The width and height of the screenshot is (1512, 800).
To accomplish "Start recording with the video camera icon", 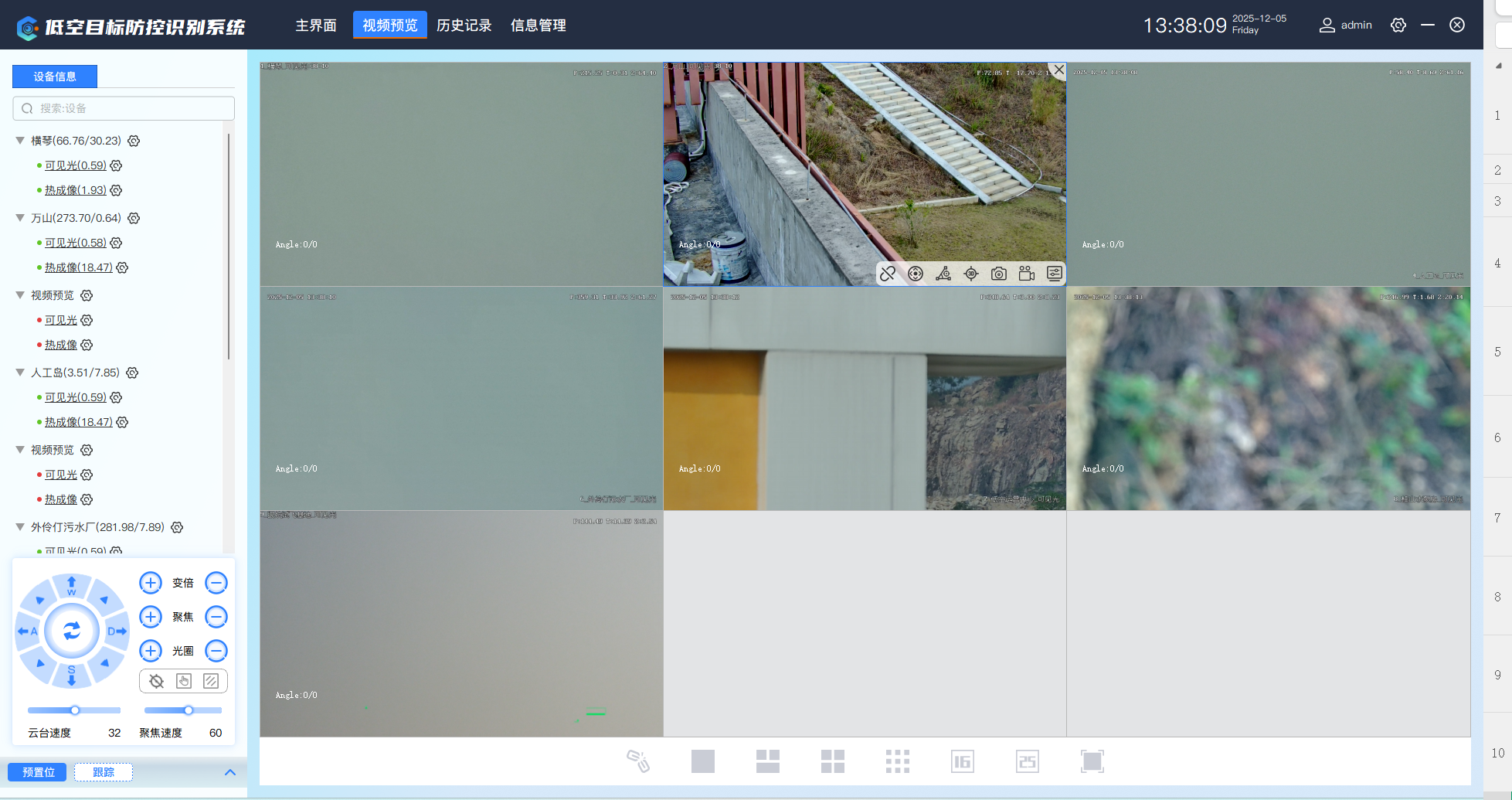I will (x=1026, y=274).
